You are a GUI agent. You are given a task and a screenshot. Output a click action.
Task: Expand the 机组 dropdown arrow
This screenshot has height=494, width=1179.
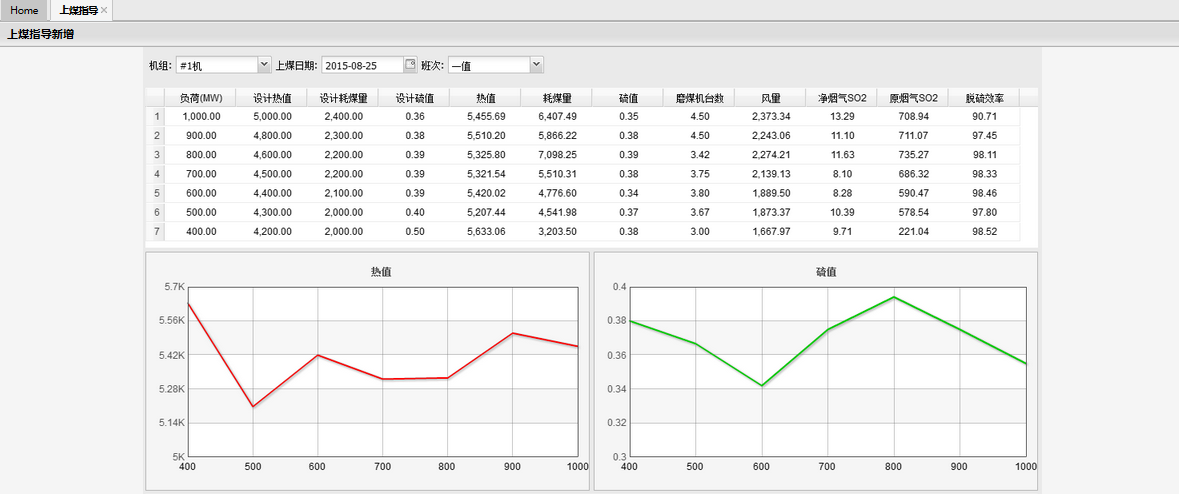pos(264,65)
